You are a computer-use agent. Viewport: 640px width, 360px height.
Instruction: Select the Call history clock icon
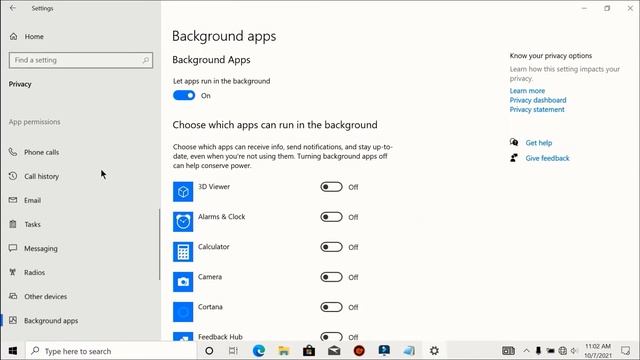(13, 176)
